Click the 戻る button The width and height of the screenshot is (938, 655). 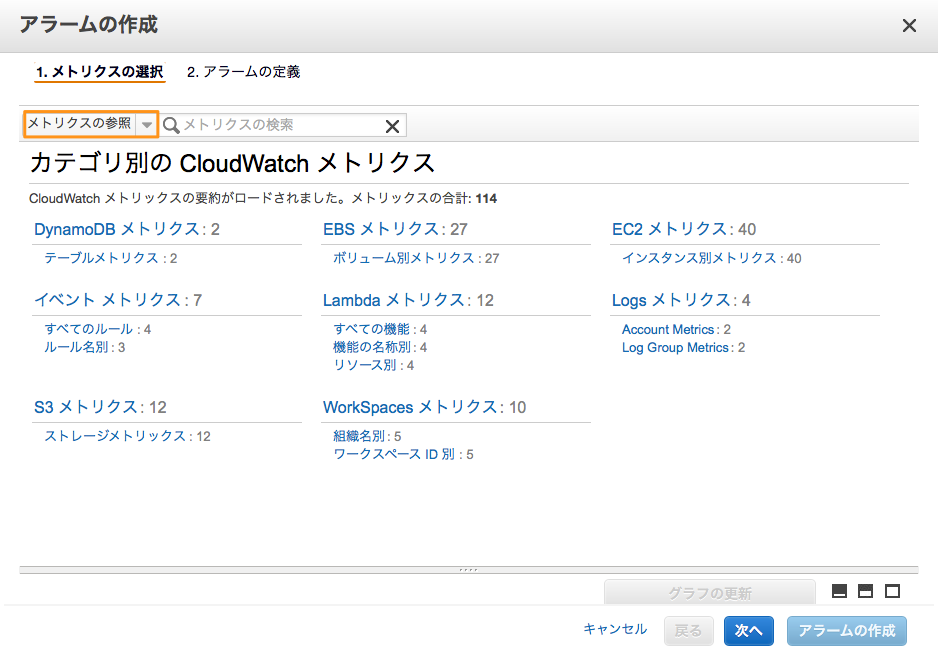coord(688,630)
